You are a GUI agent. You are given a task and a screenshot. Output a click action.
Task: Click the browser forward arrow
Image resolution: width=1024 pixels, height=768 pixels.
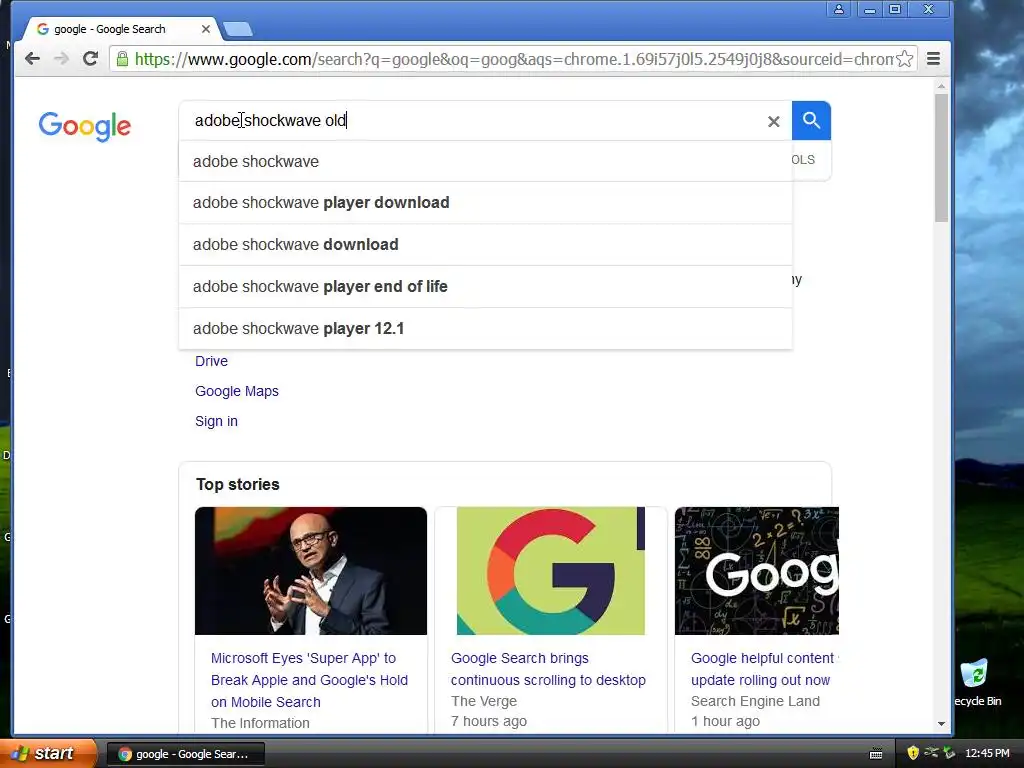[x=61, y=59]
